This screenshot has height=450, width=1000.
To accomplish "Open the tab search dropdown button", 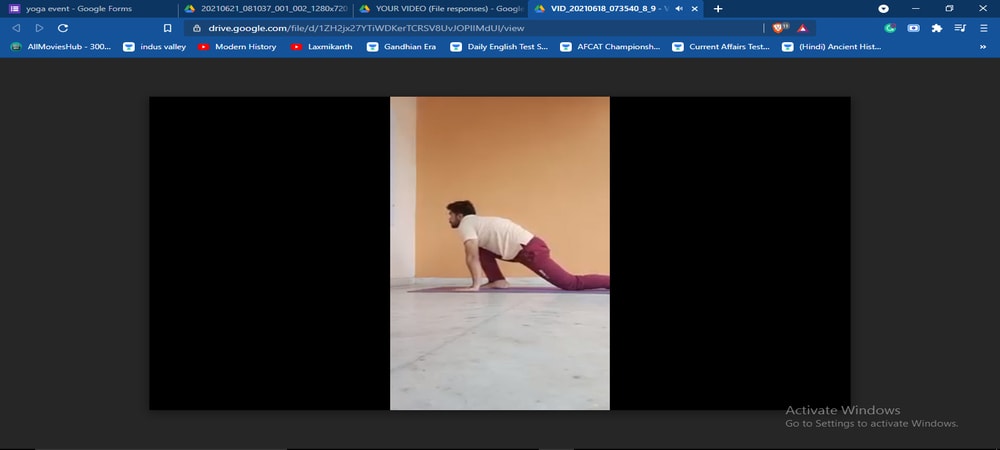I will click(x=883, y=9).
